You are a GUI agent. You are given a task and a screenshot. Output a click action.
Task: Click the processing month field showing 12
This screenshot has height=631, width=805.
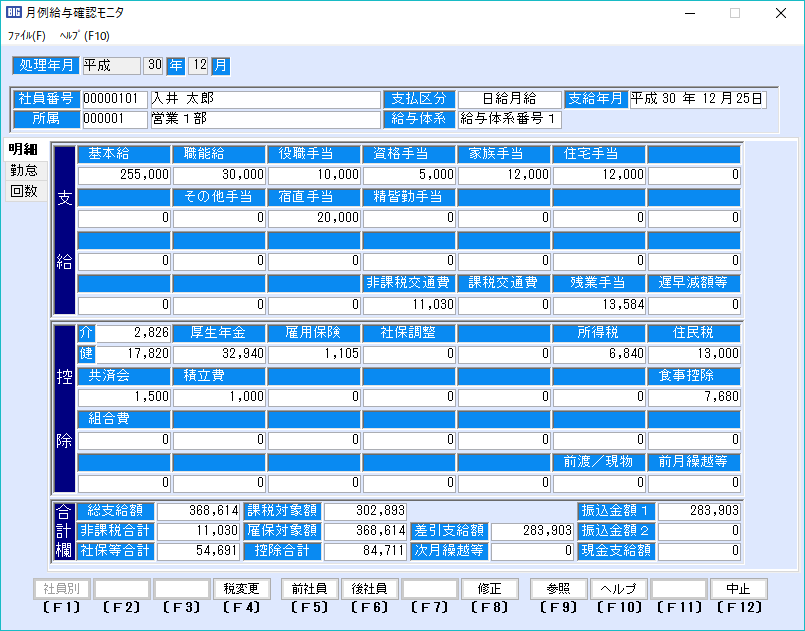pyautogui.click(x=198, y=65)
